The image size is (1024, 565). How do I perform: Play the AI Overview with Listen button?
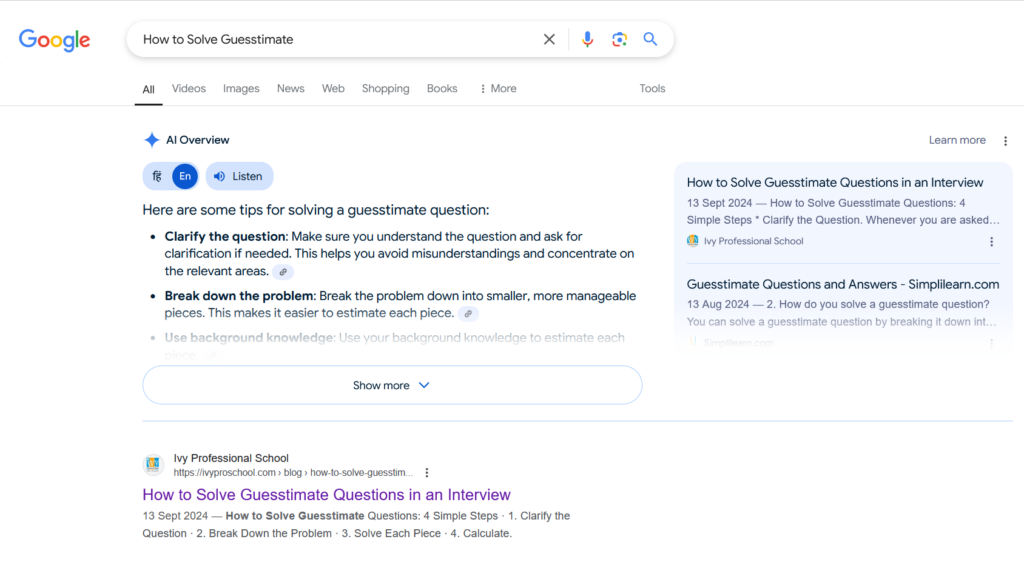pos(239,176)
